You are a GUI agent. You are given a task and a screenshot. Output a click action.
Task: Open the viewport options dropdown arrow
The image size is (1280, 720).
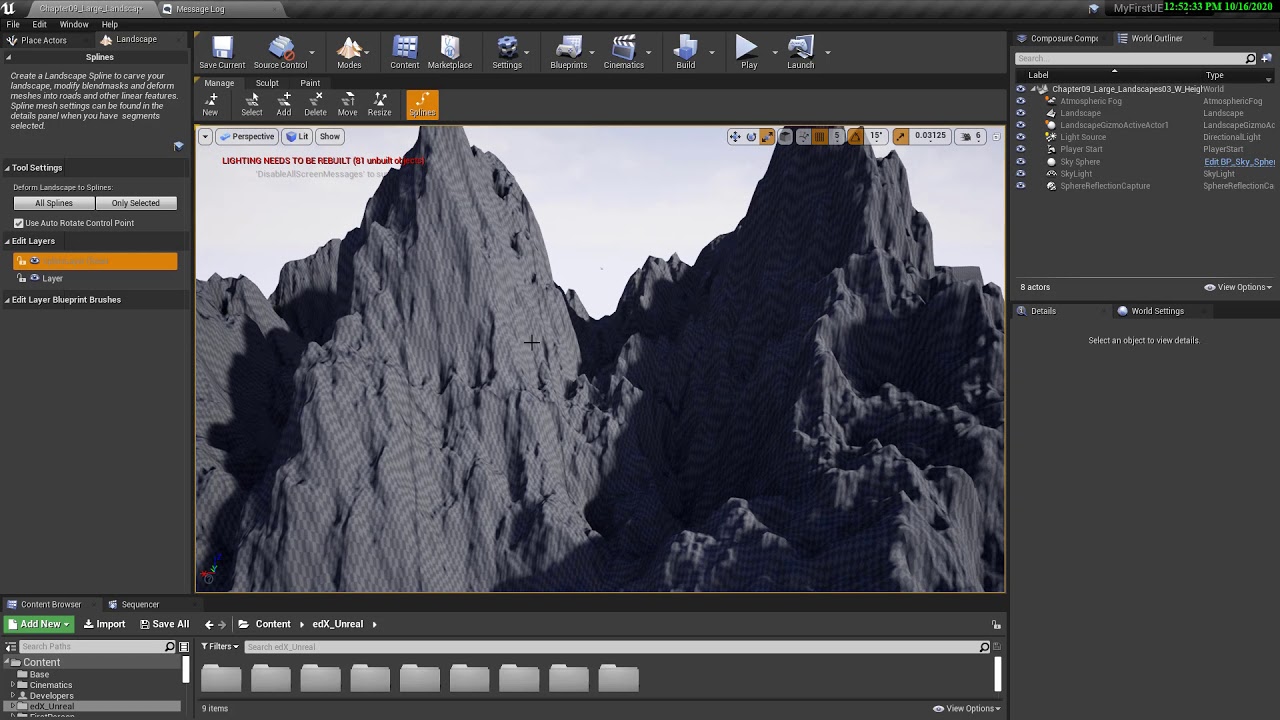pos(205,137)
